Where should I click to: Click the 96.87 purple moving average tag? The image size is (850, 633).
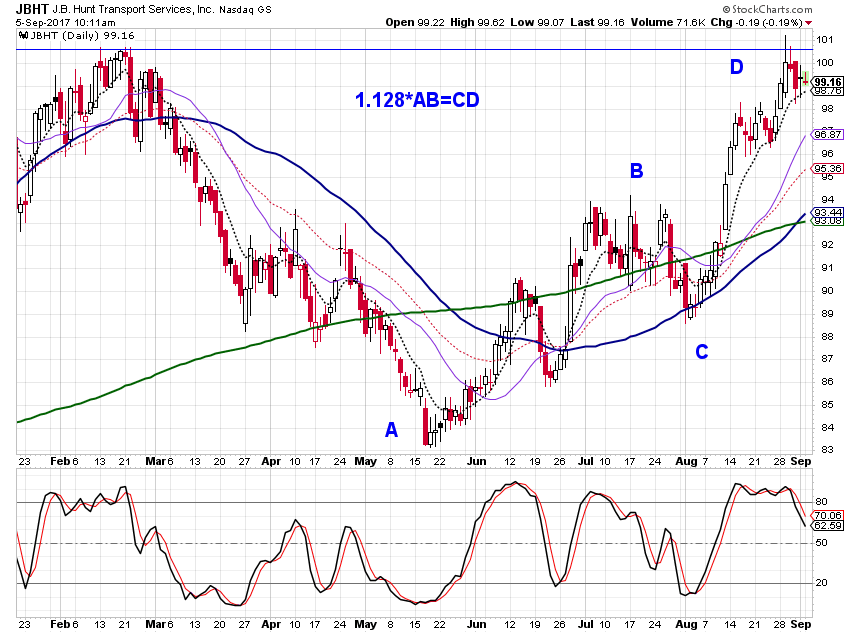pos(828,134)
